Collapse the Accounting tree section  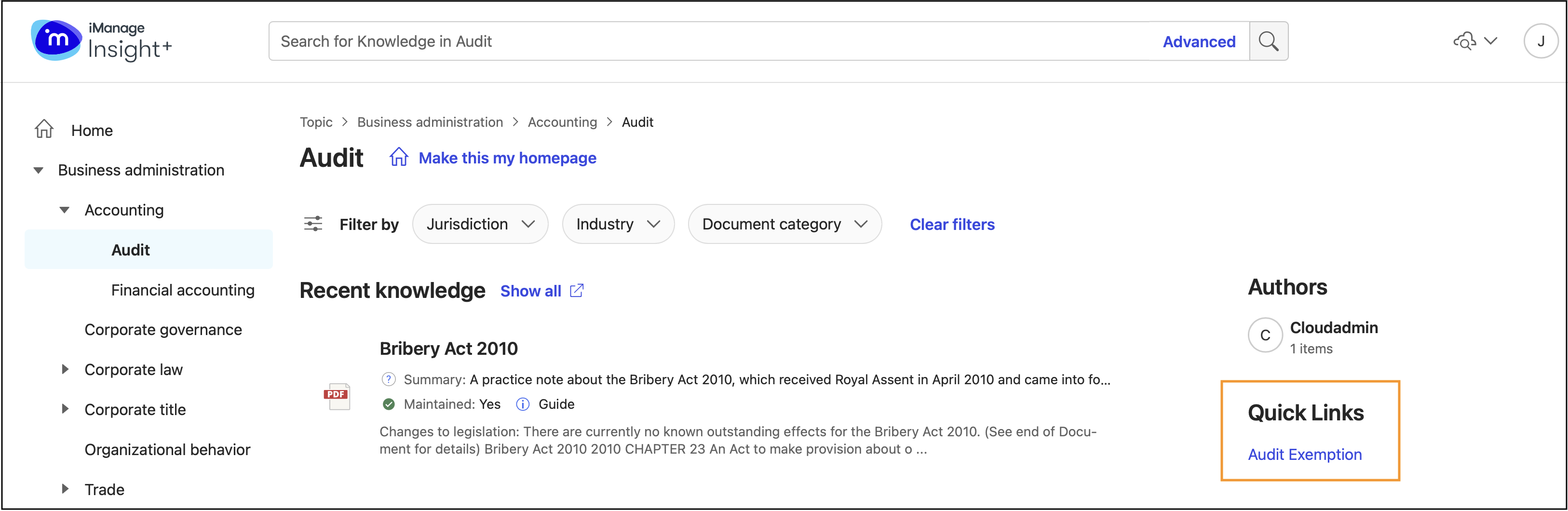(65, 209)
